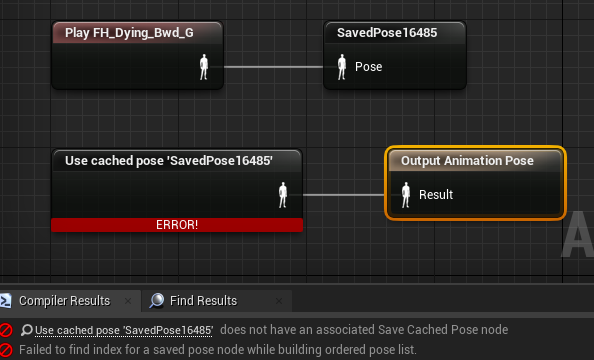Viewport: 594px width, 360px height.
Task: Click wire between Play FH_Dying_Bwd_G and SavedPose16485
Action: 274,67
